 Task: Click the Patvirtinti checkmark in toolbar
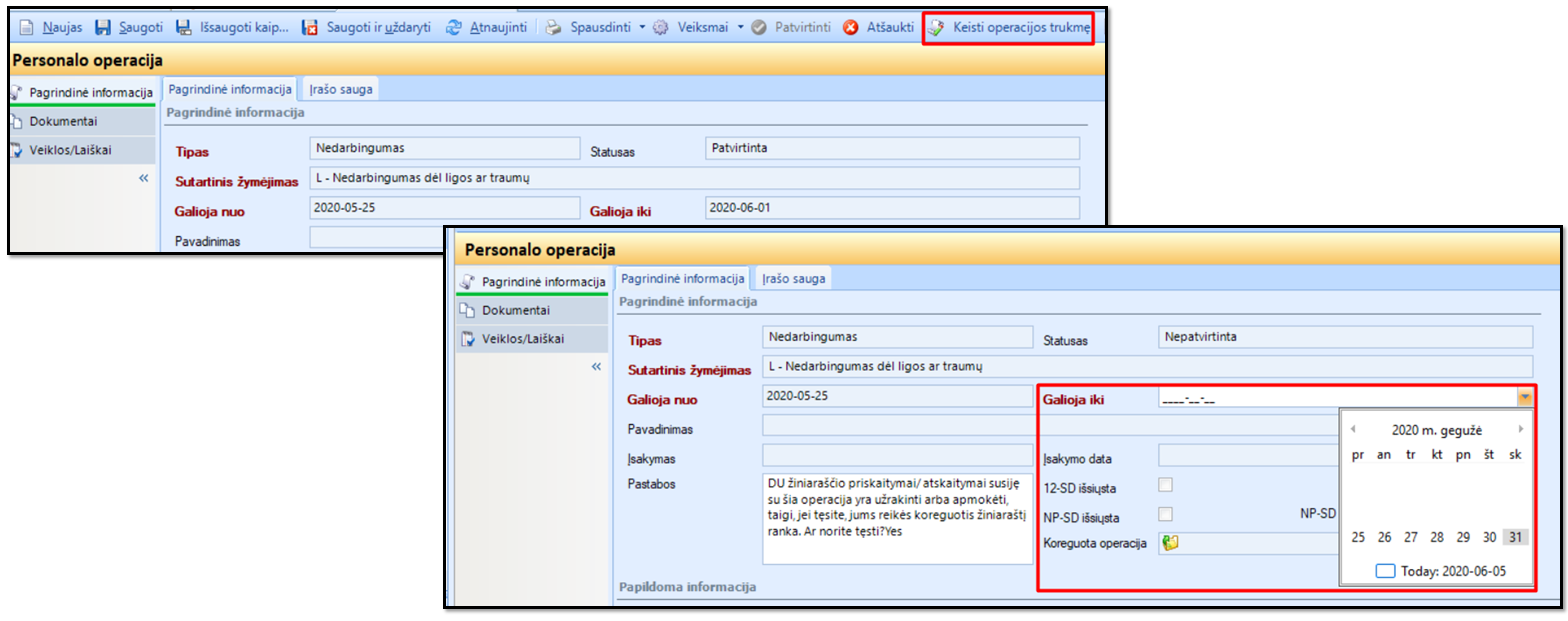[759, 28]
